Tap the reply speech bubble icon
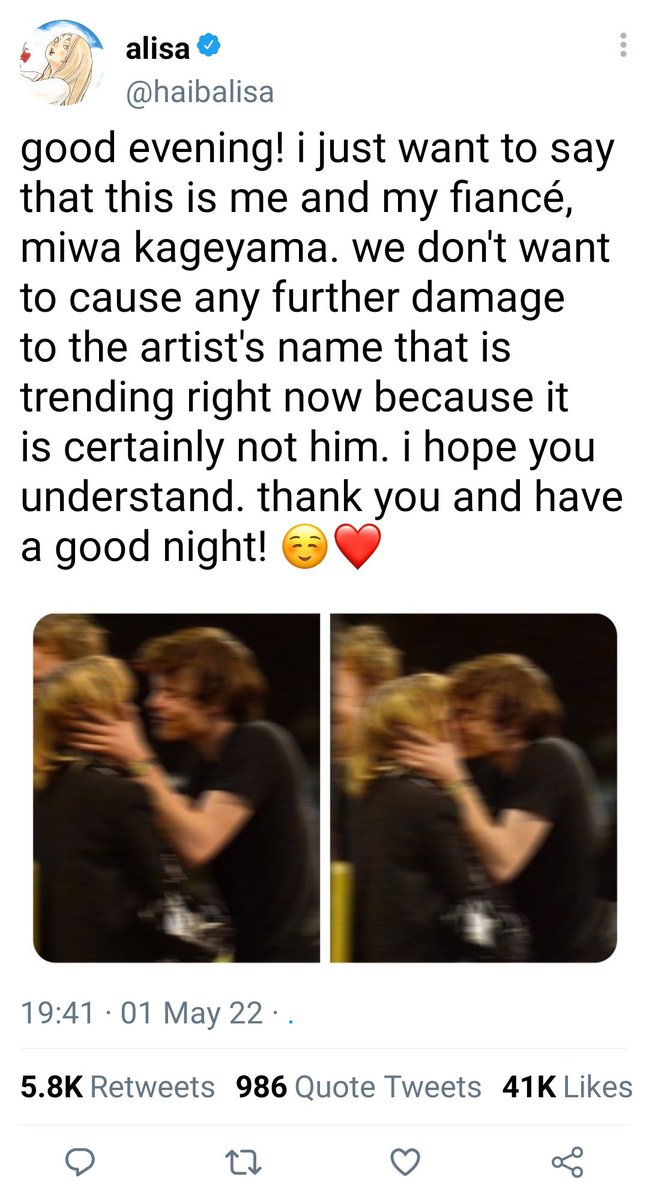 (80, 1161)
